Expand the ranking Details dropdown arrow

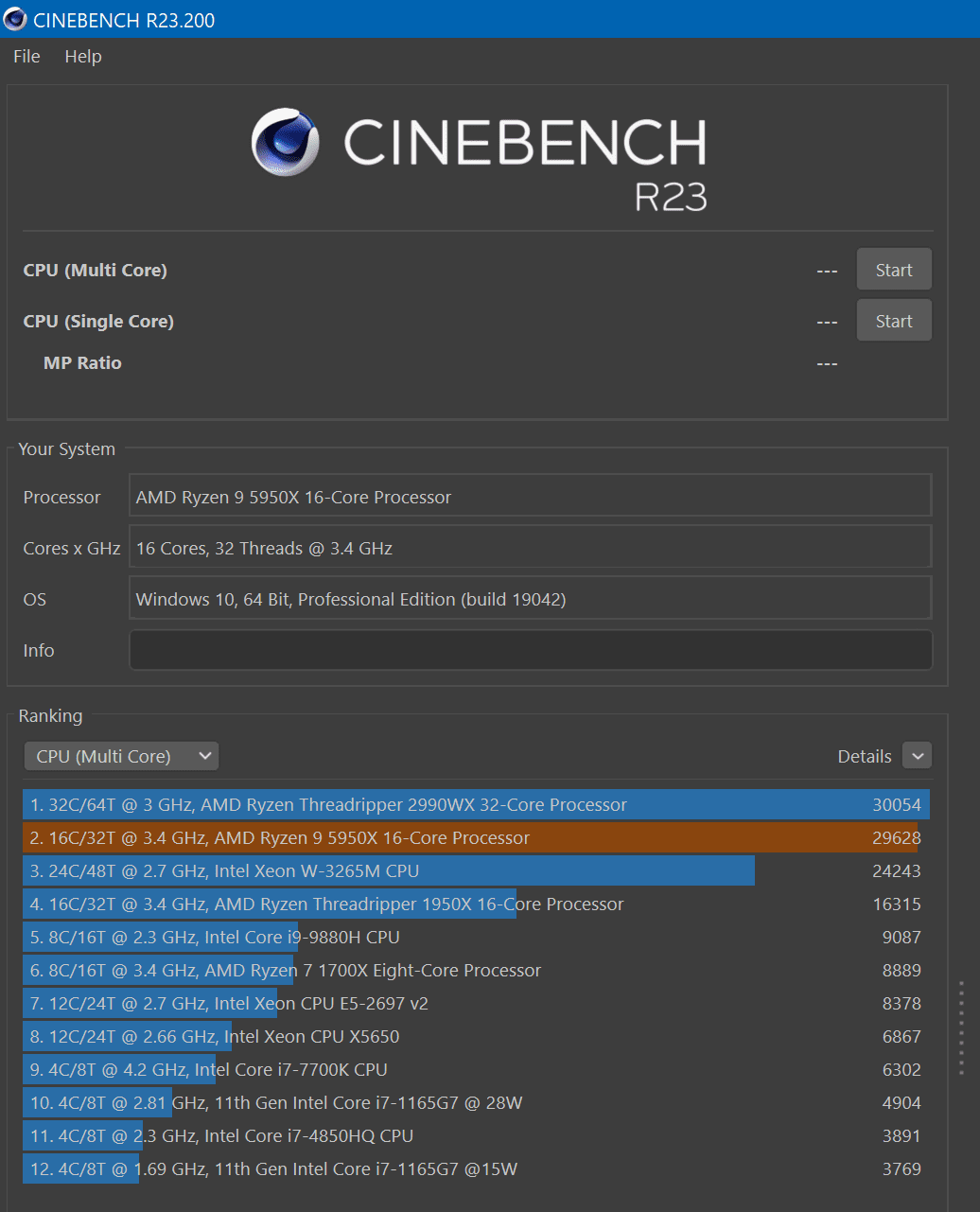917,756
